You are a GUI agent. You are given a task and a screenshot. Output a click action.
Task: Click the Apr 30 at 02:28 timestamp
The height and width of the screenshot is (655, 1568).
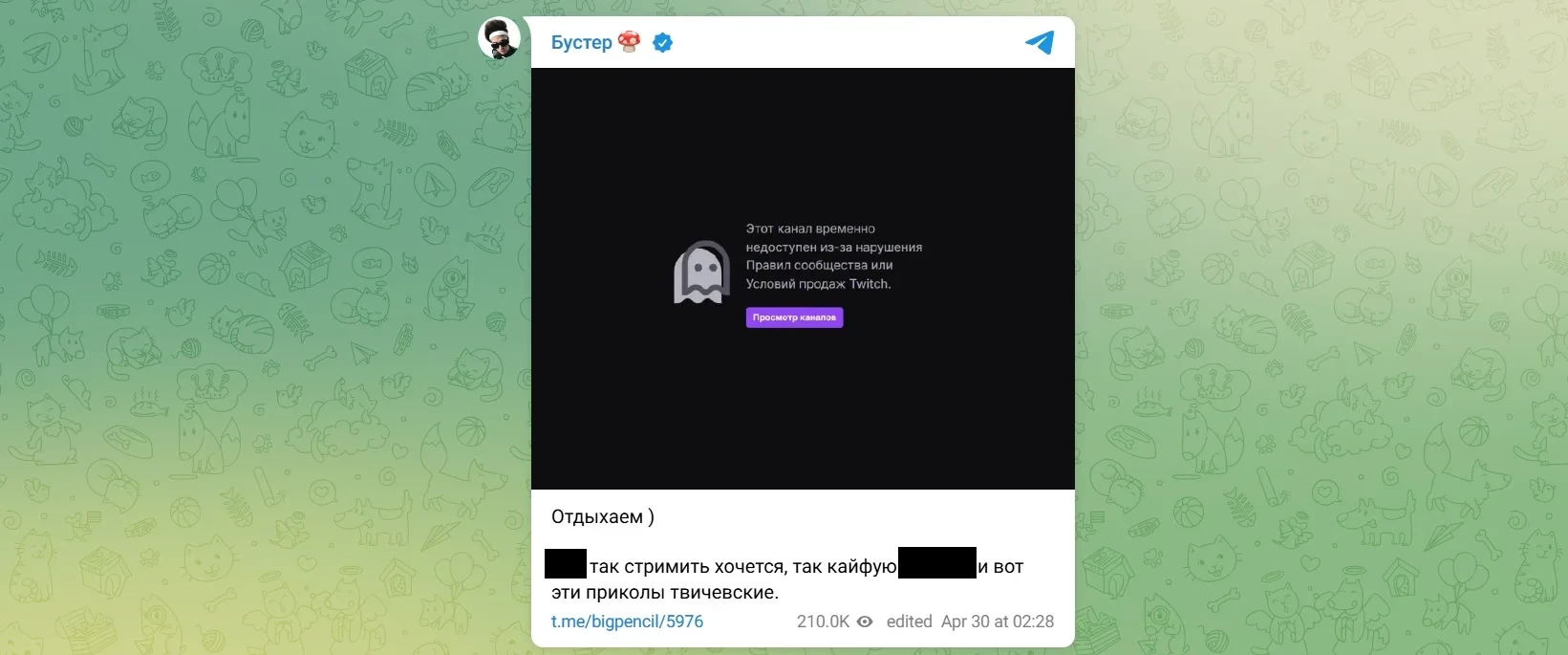click(x=998, y=622)
